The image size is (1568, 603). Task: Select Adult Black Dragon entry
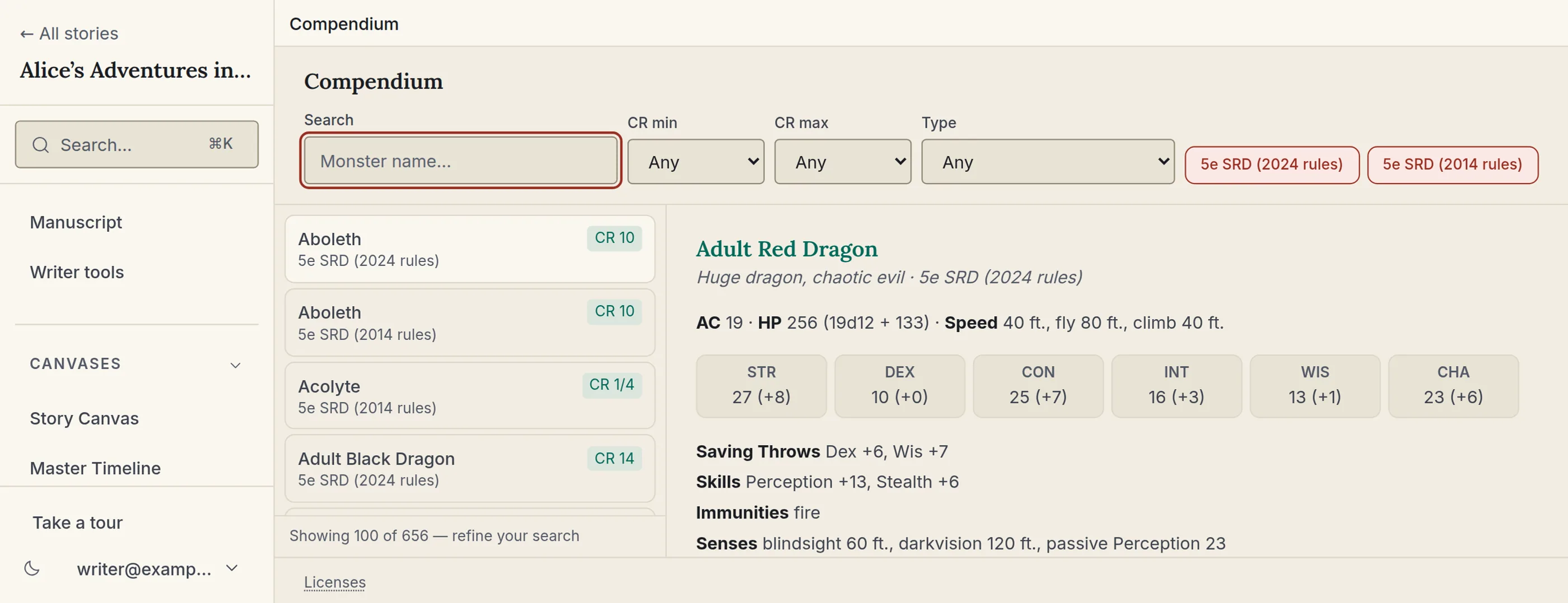click(470, 469)
